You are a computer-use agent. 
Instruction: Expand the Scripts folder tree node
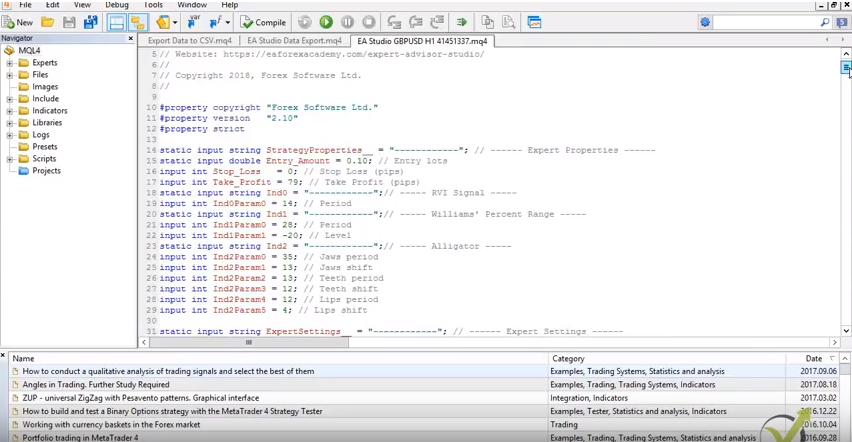(10, 159)
